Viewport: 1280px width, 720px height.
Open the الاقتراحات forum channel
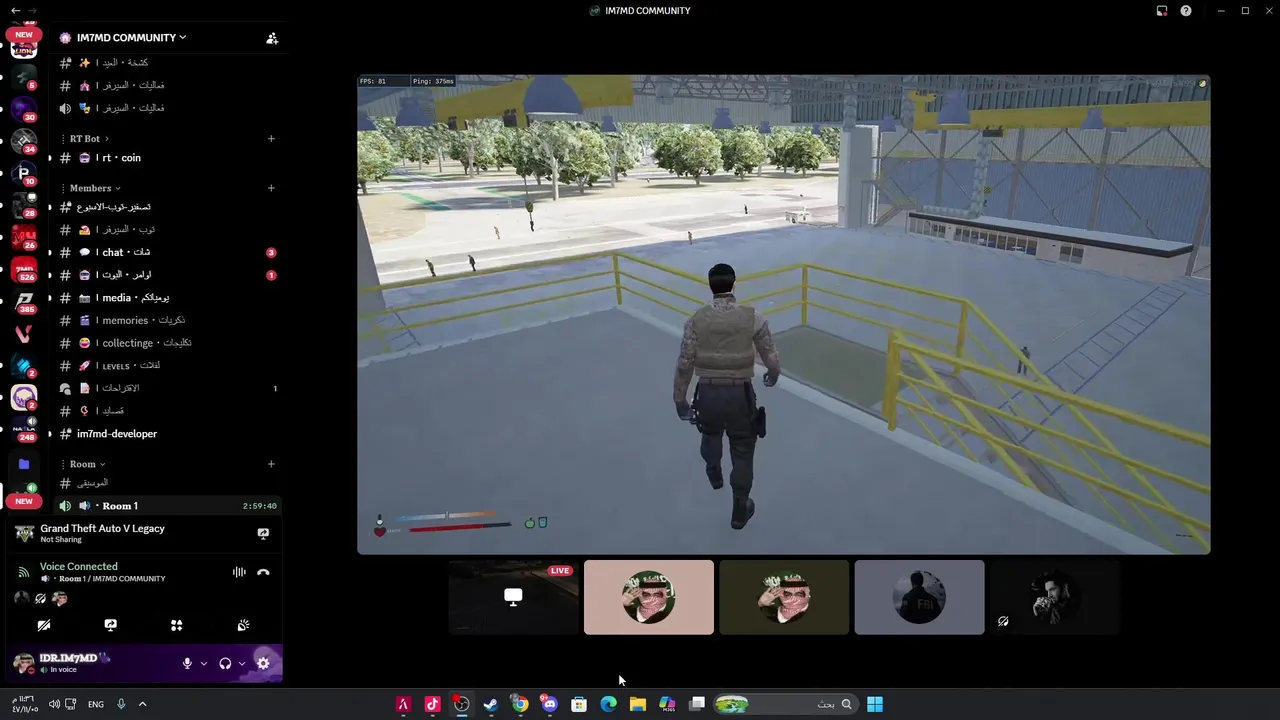165,388
